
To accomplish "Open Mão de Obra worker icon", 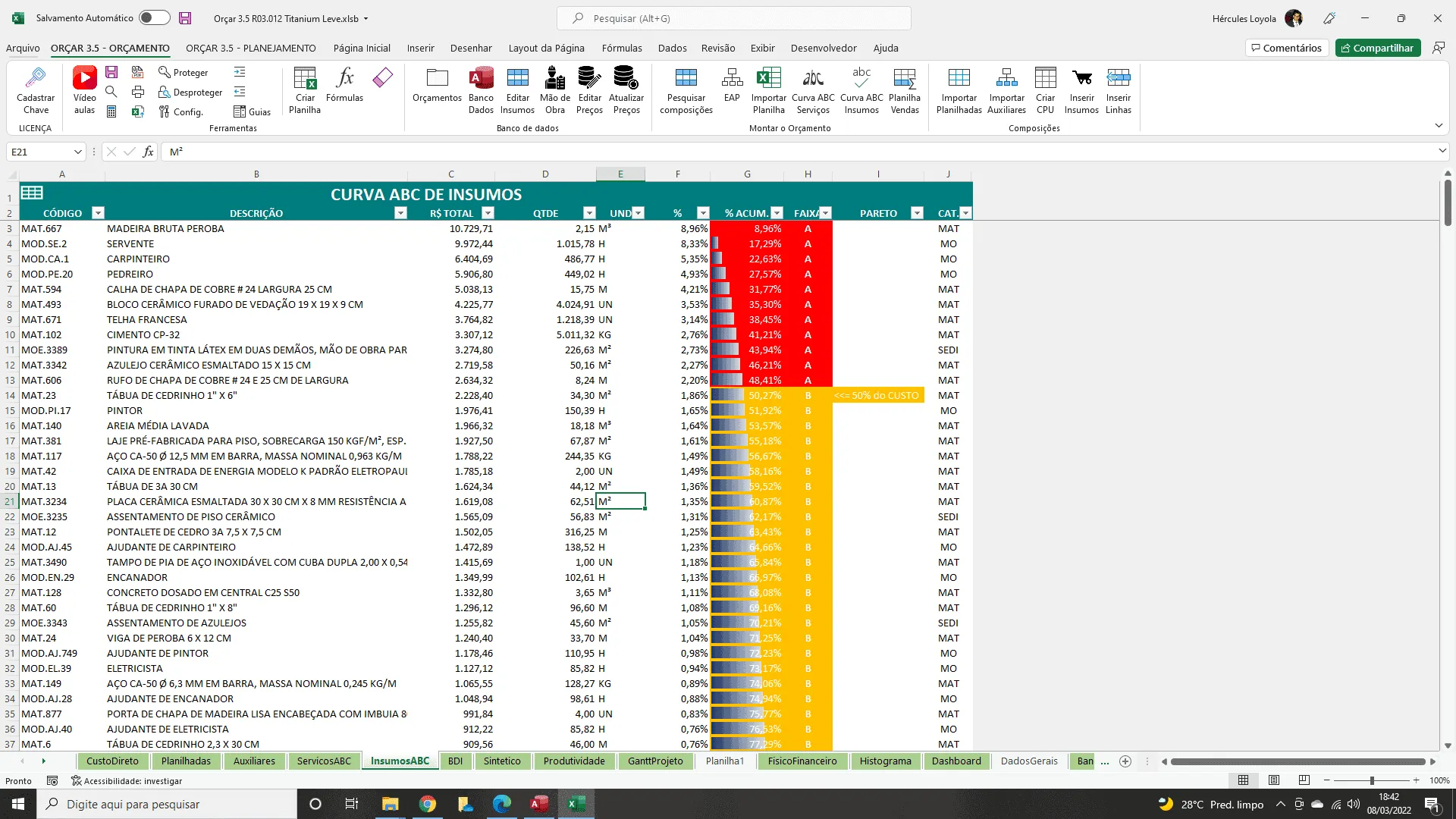I will (x=555, y=77).
